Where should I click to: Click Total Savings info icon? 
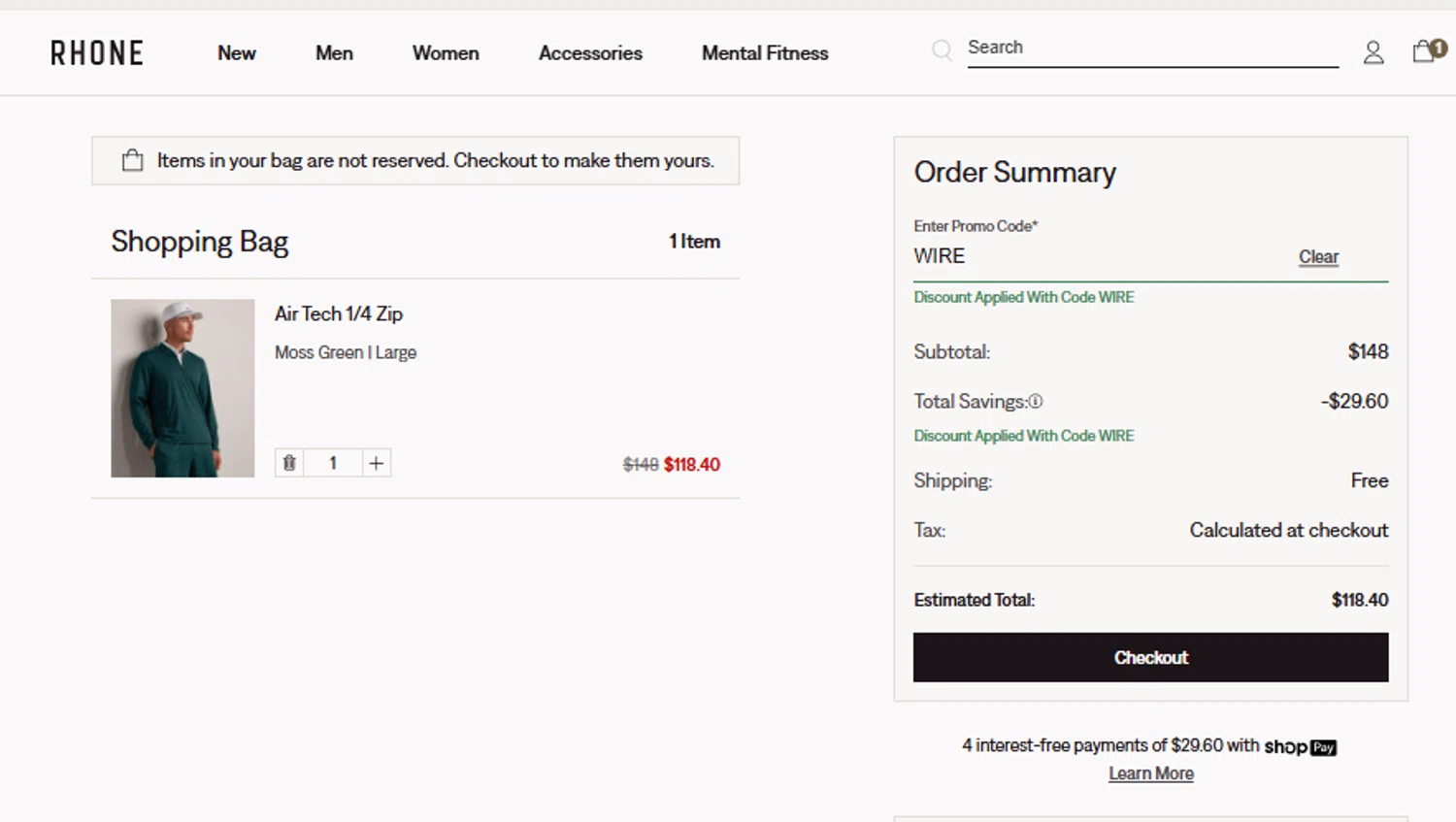[1036, 402]
